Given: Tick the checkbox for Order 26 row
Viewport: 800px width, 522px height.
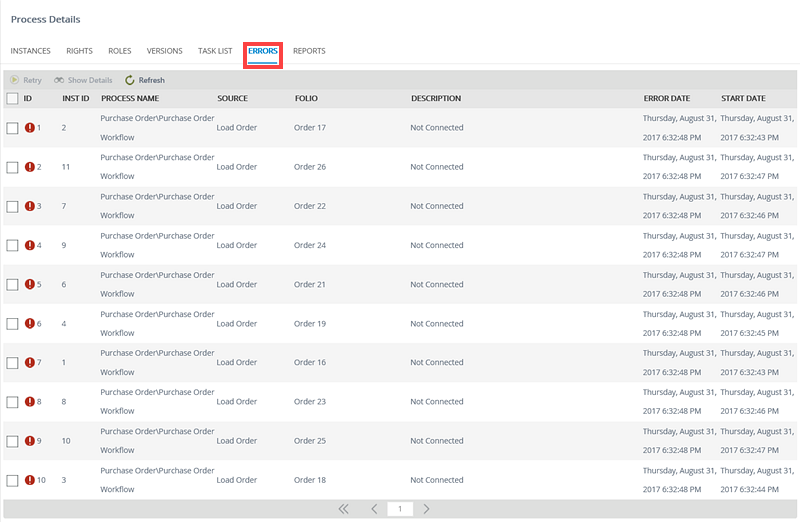Looking at the screenshot, I should click(x=12, y=167).
